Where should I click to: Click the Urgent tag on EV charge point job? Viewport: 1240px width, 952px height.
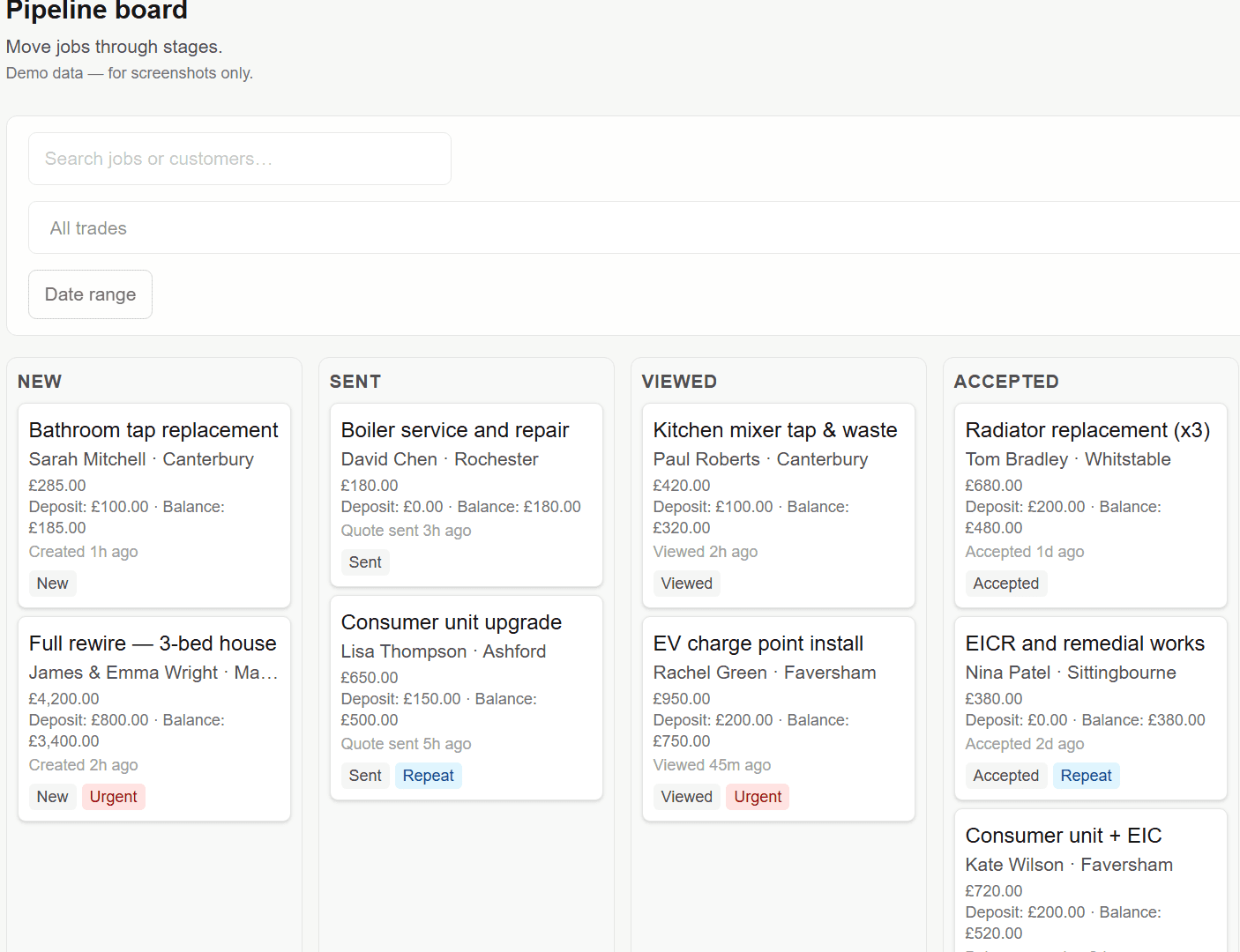[758, 797]
